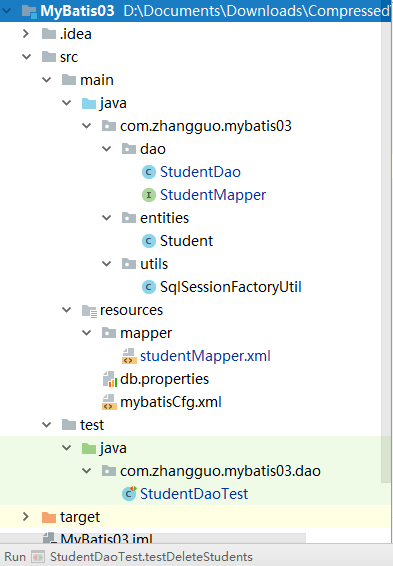The height and width of the screenshot is (566, 393).
Task: Collapse the resources folder
Action: [66, 310]
